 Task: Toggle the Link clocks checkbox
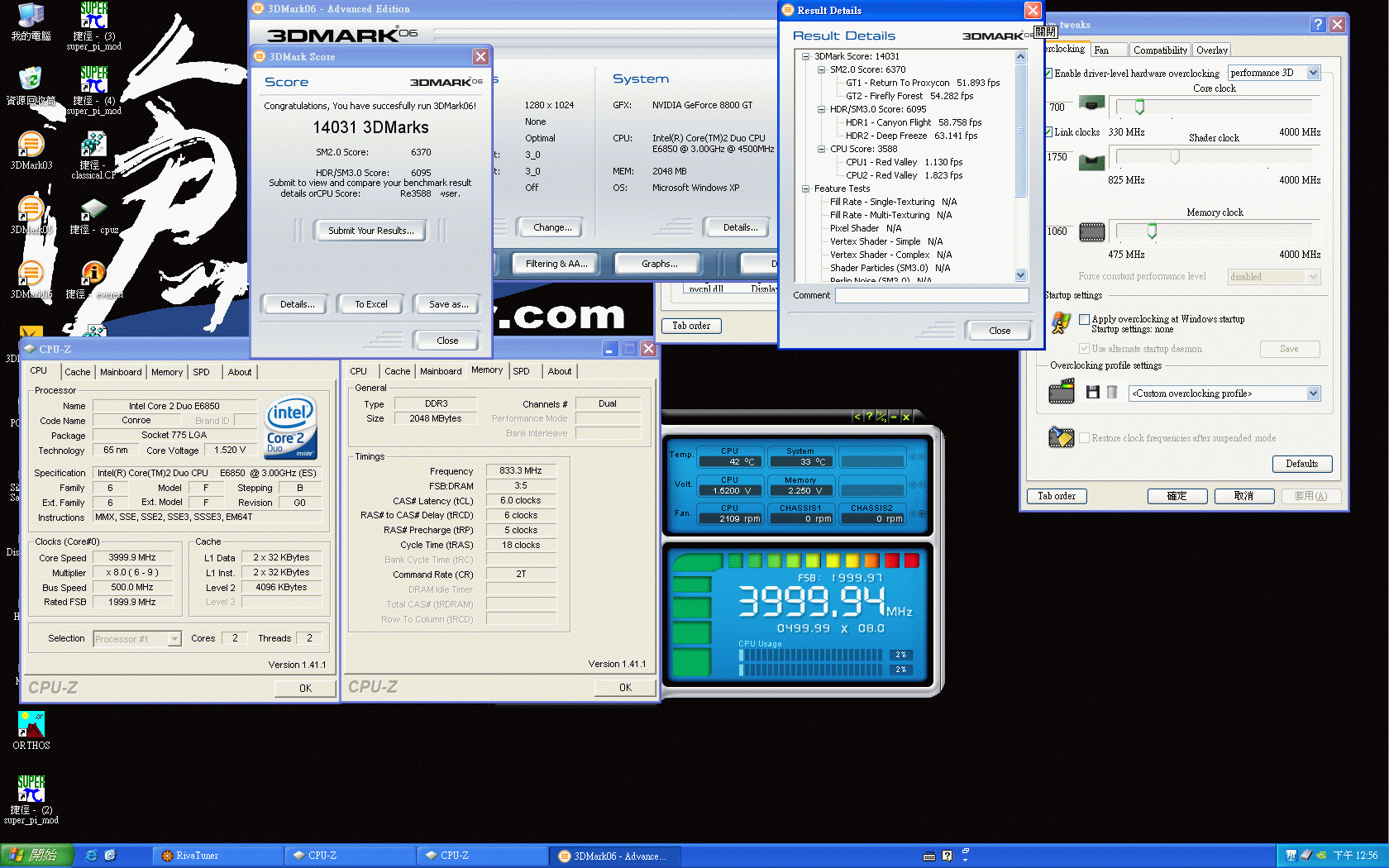(x=1049, y=132)
